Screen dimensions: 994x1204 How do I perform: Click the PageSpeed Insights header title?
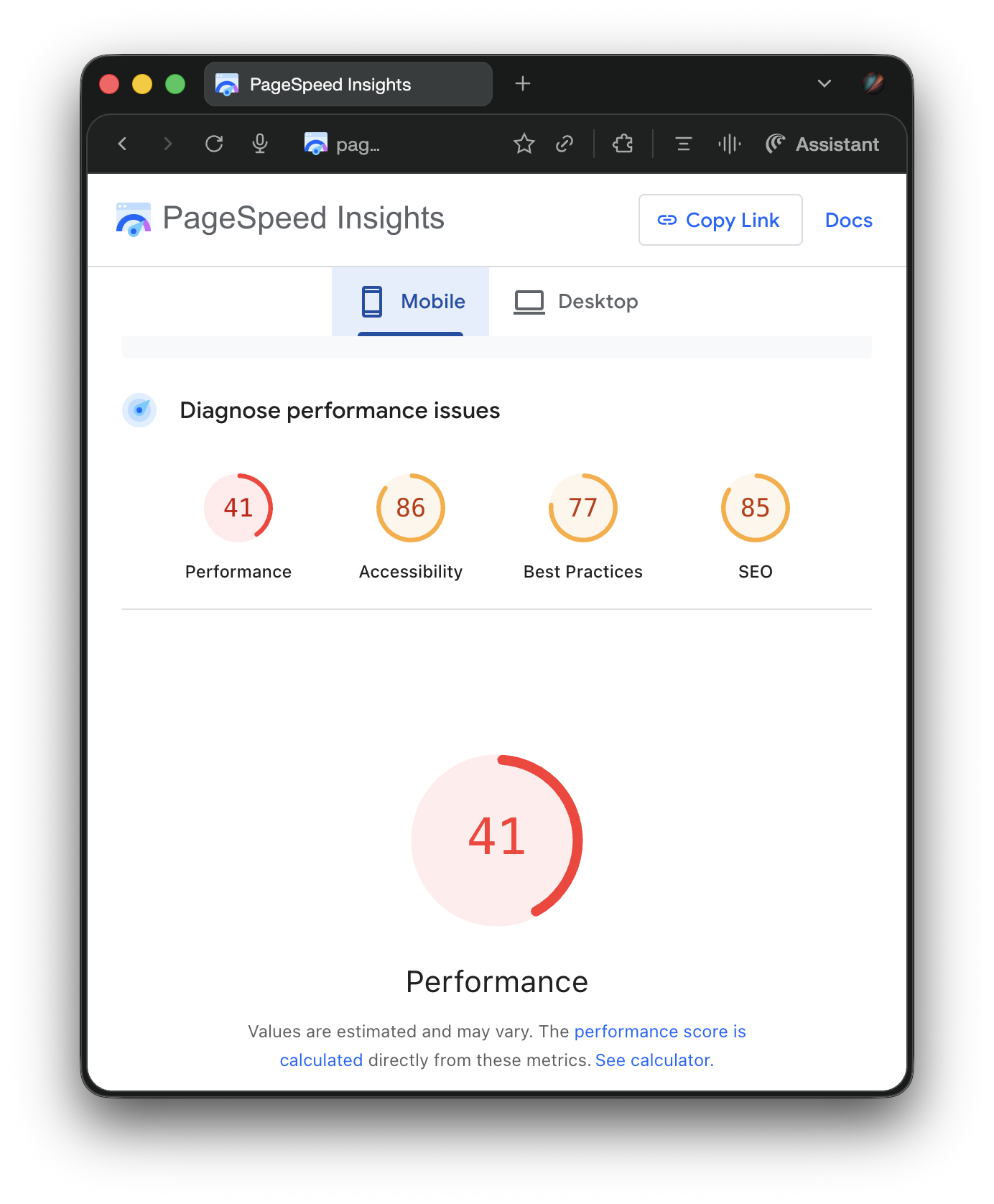pos(303,218)
